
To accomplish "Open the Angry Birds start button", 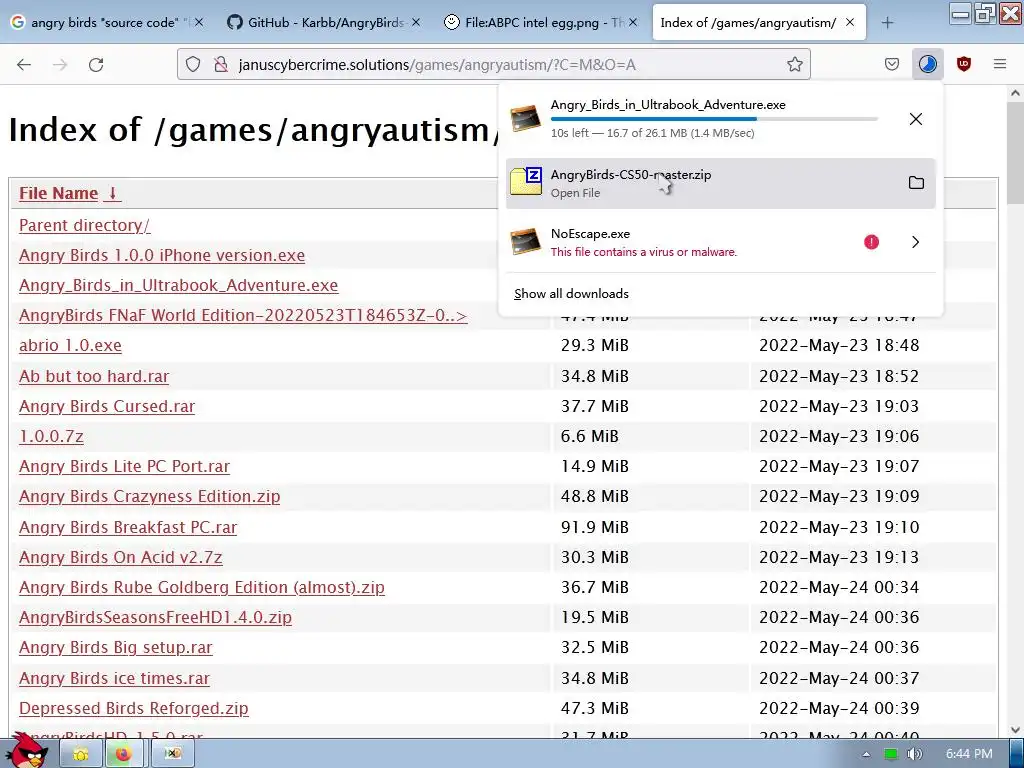I will point(29,750).
